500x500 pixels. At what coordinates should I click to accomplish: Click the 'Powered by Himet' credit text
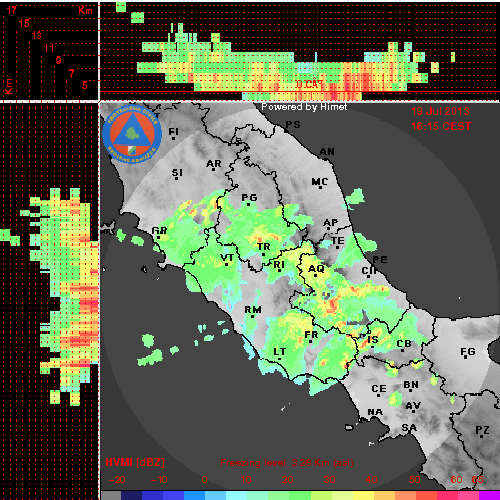click(x=304, y=107)
